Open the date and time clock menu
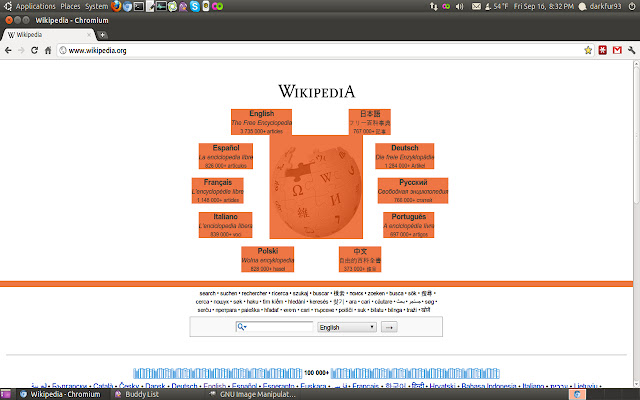The image size is (640, 400). [x=543, y=6]
